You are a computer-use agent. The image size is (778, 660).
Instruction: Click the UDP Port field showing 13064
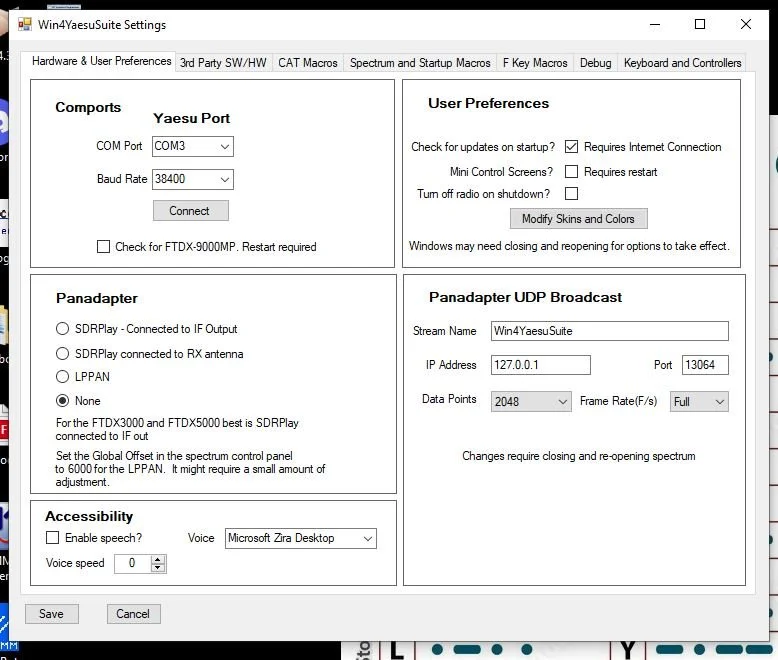click(705, 365)
